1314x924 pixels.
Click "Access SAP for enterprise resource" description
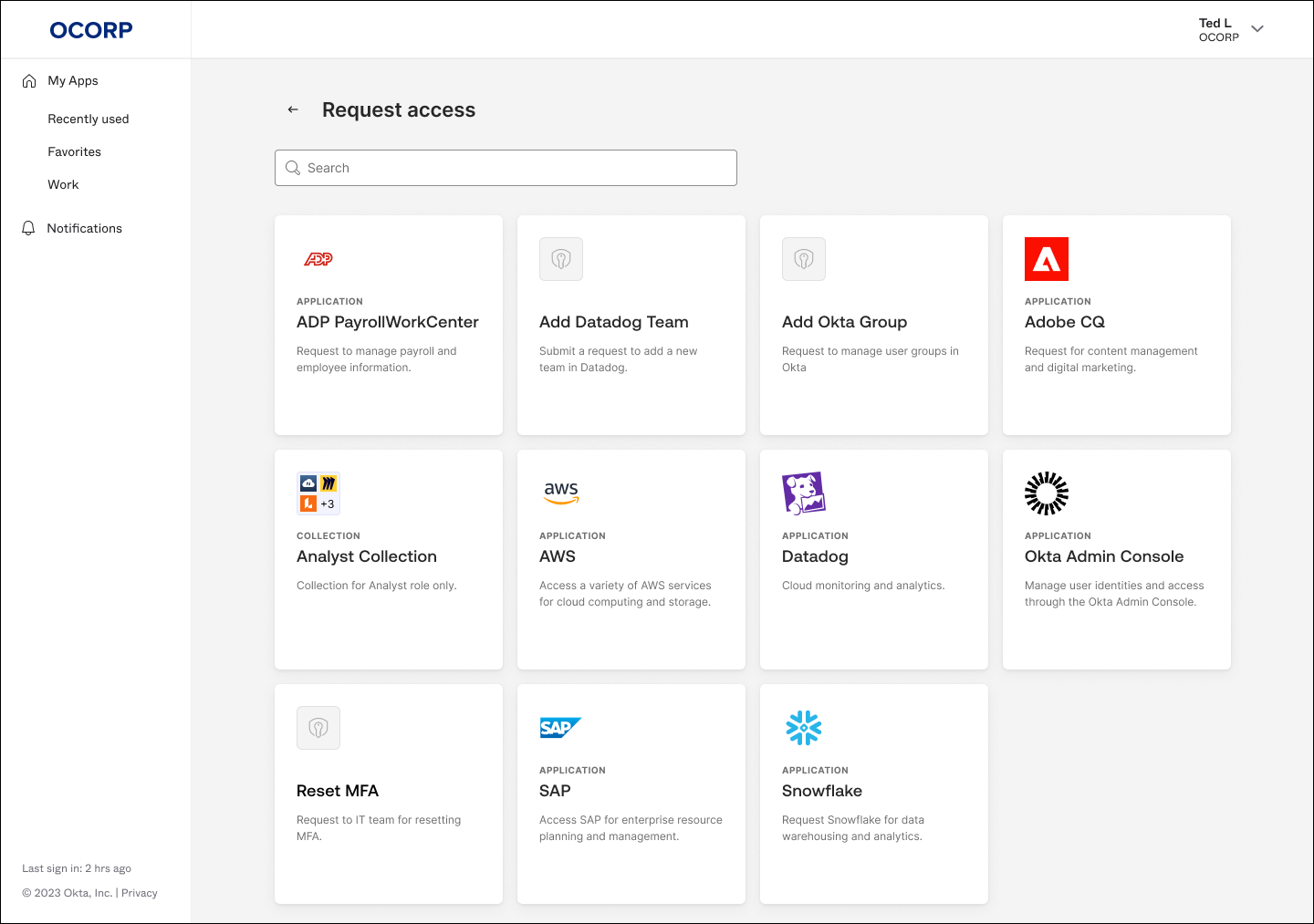(631, 828)
